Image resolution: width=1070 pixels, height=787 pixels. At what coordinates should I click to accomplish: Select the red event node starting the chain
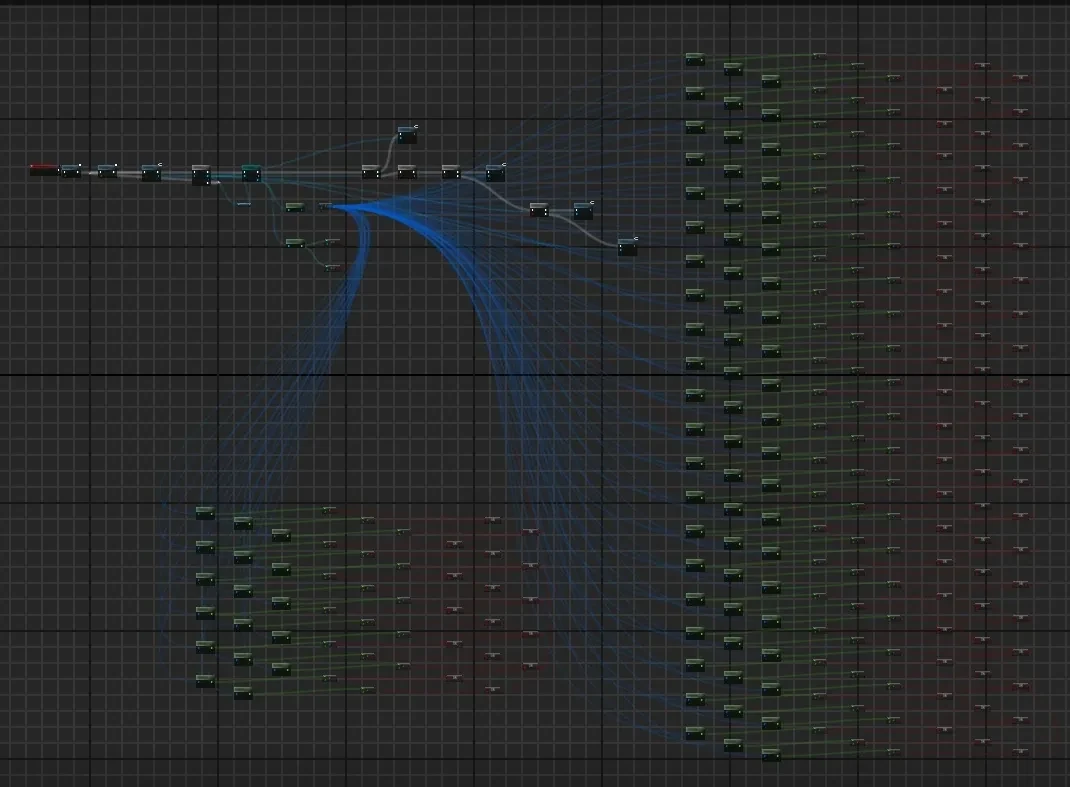point(44,170)
